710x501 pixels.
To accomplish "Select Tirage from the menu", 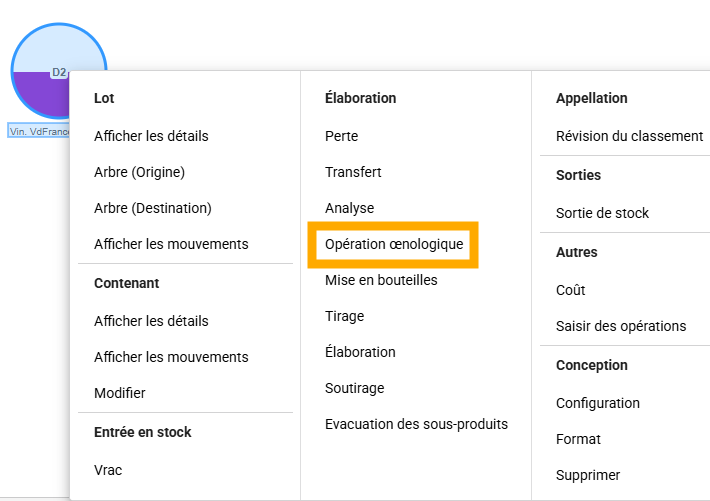I will point(344,316).
